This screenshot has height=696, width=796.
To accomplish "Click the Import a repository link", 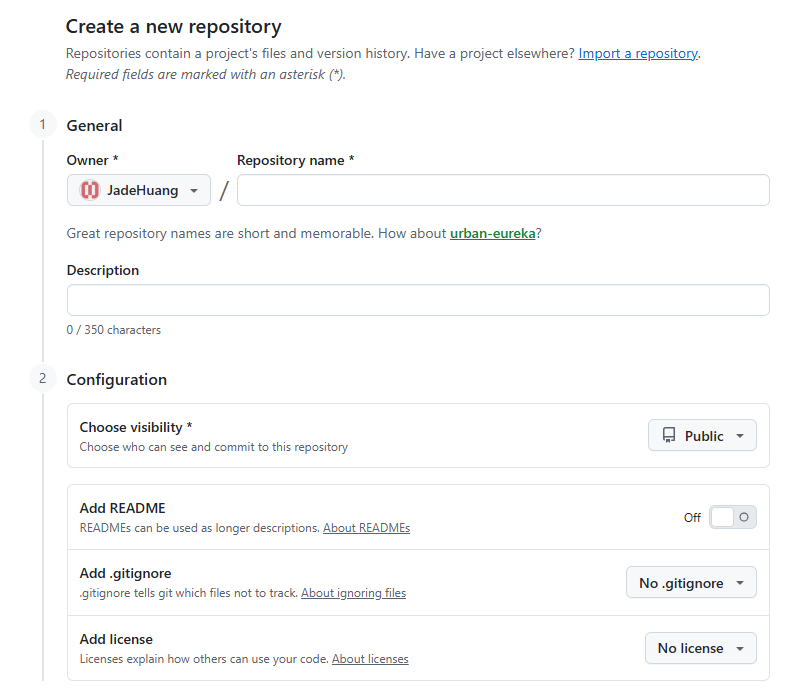I will pyautogui.click(x=638, y=54).
